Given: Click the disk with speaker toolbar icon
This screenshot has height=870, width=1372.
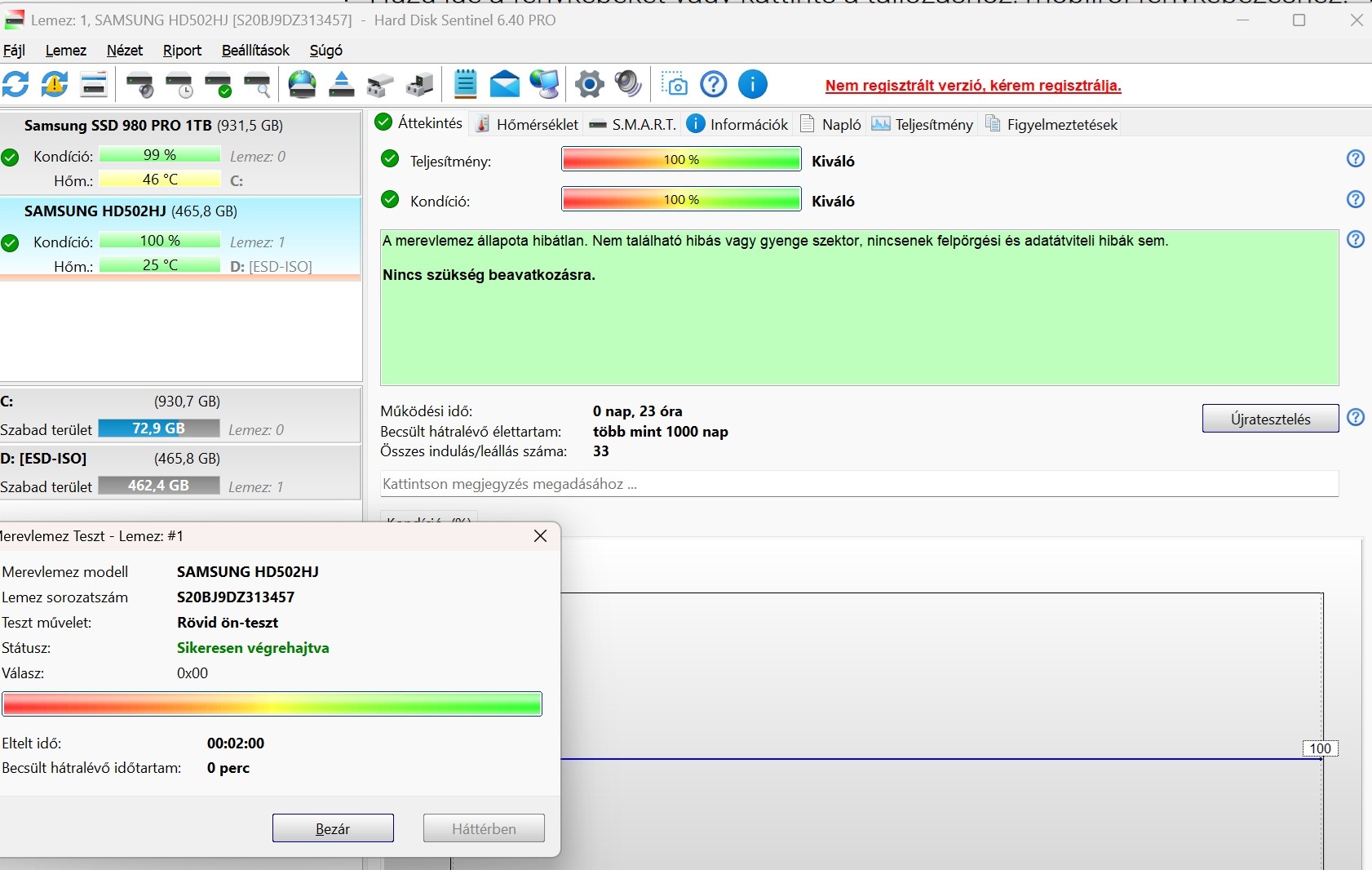Looking at the screenshot, I should click(x=140, y=84).
